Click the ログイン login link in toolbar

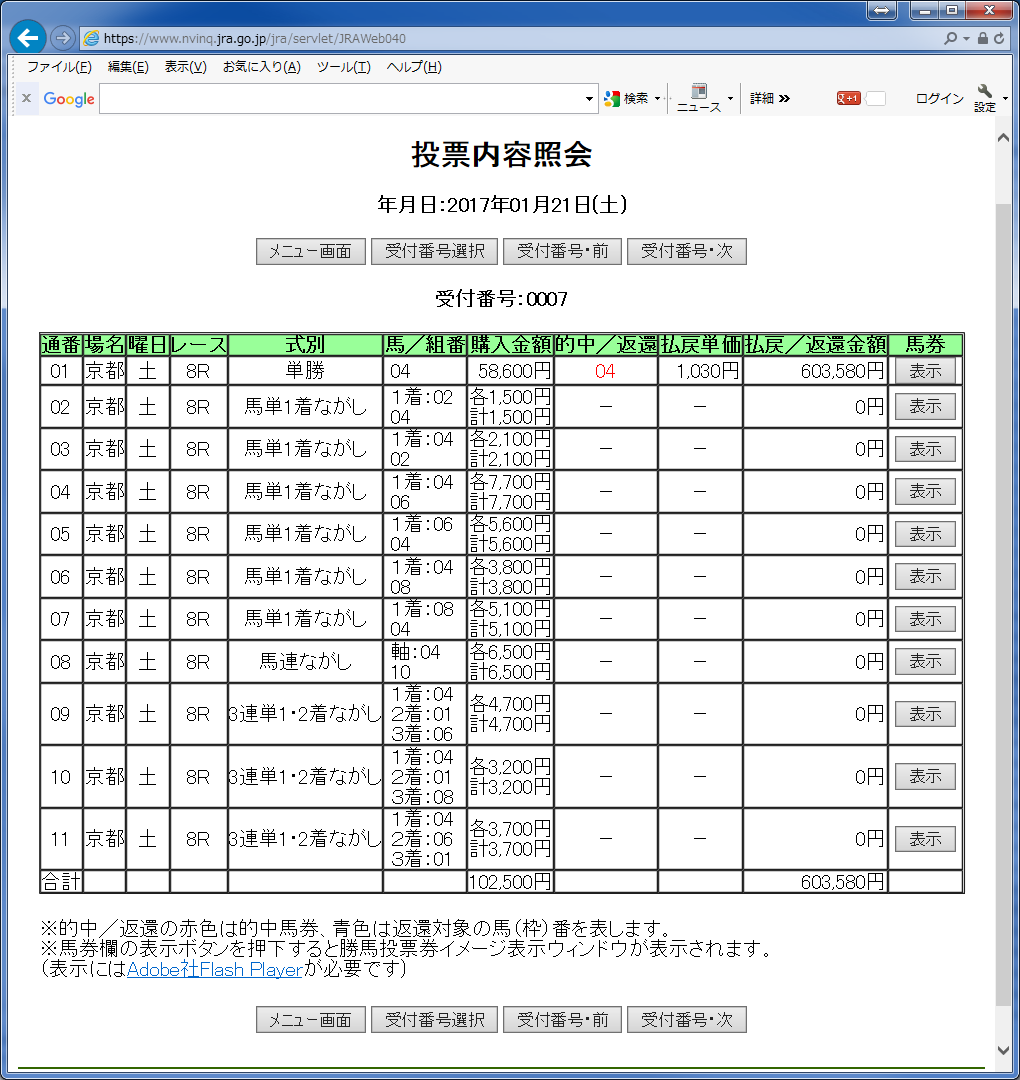[939, 98]
